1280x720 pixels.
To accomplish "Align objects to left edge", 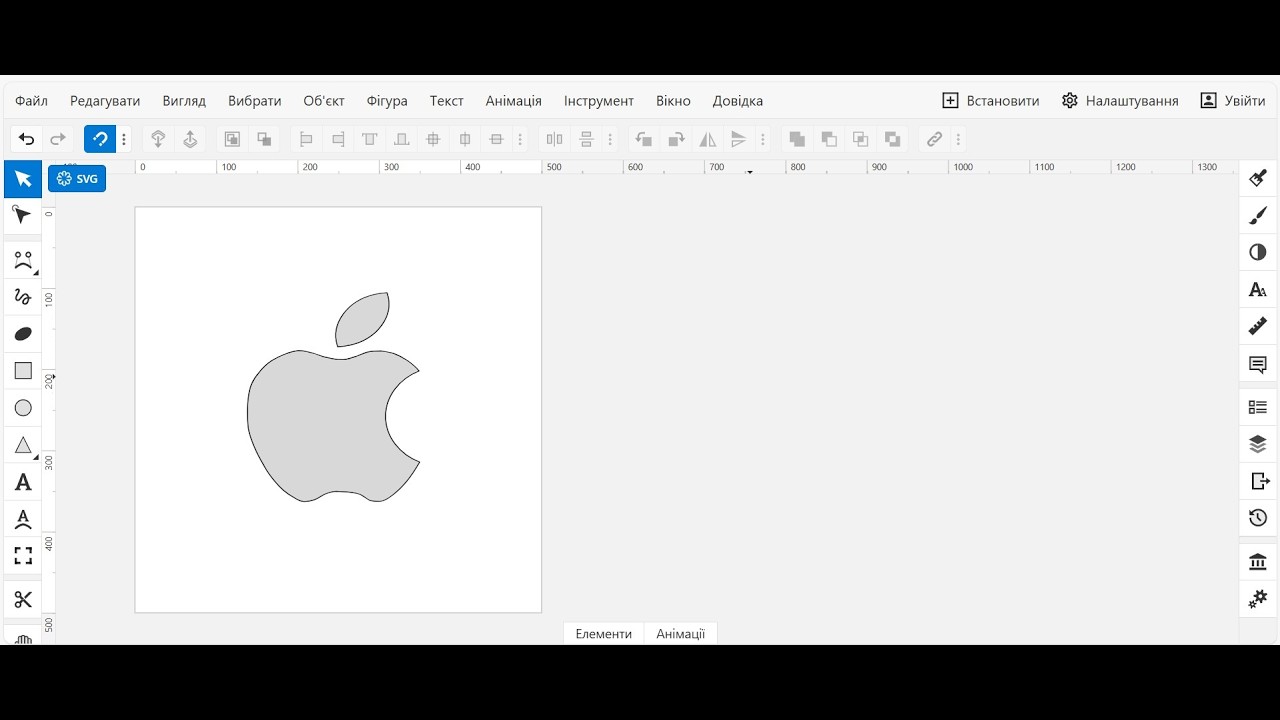I will pos(306,139).
